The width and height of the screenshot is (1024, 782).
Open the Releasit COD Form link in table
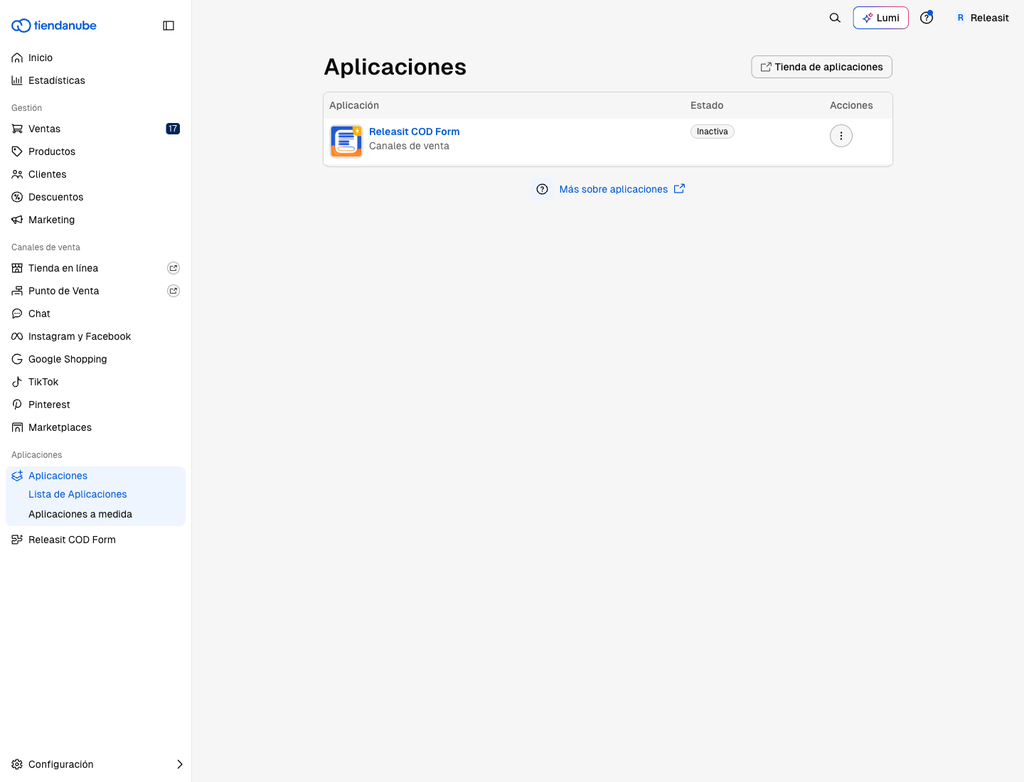(x=414, y=131)
